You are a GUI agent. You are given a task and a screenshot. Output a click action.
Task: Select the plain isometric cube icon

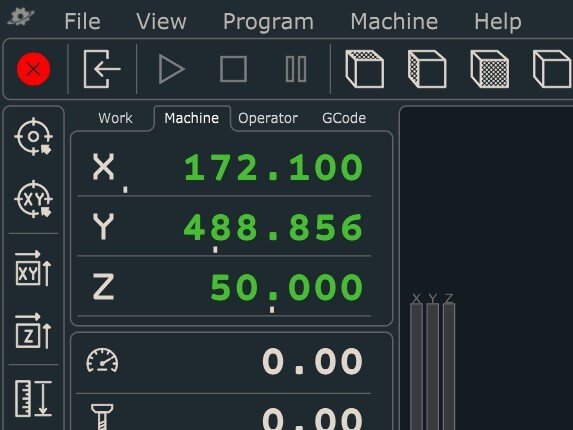[x=552, y=69]
